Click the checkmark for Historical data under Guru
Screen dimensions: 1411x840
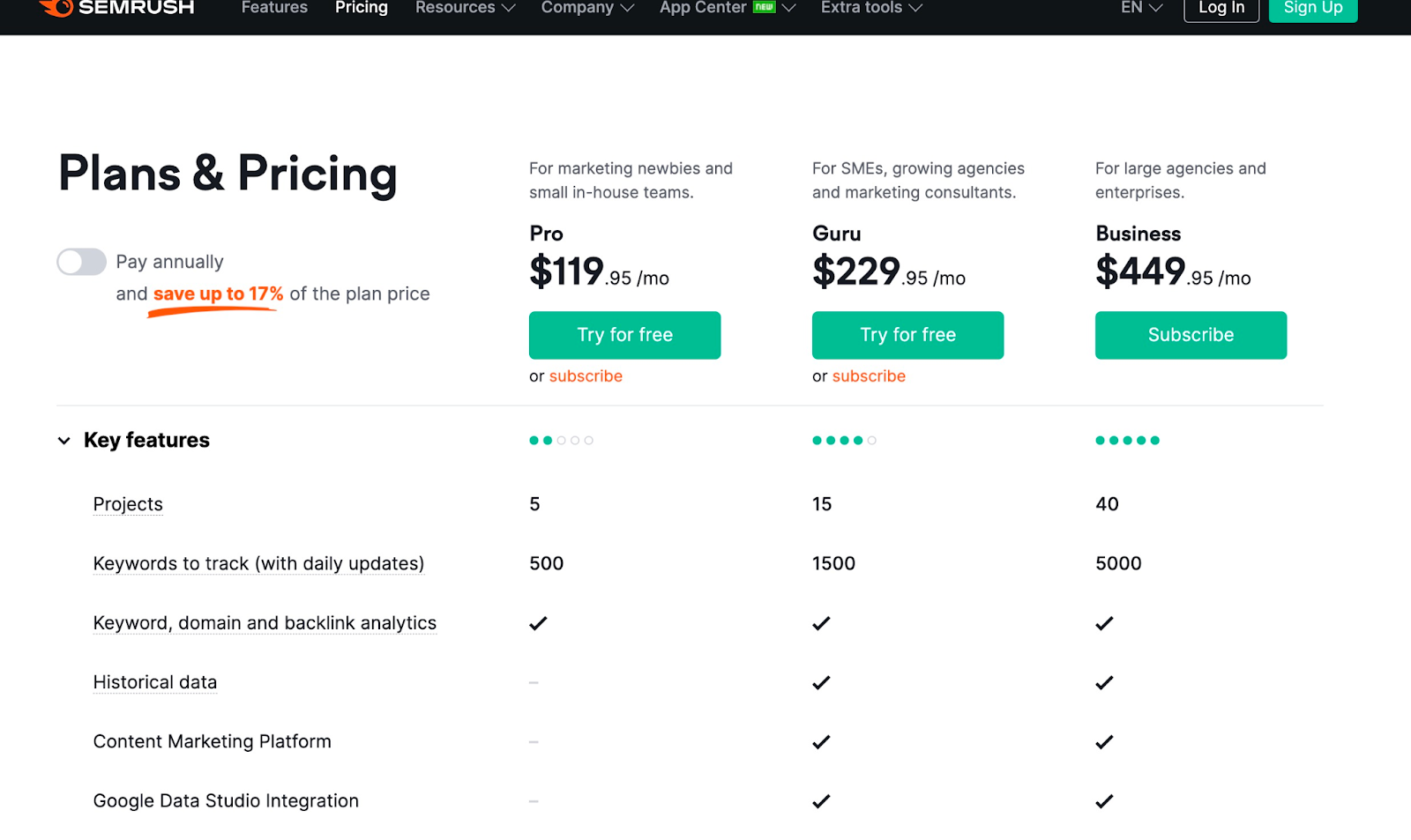821,683
